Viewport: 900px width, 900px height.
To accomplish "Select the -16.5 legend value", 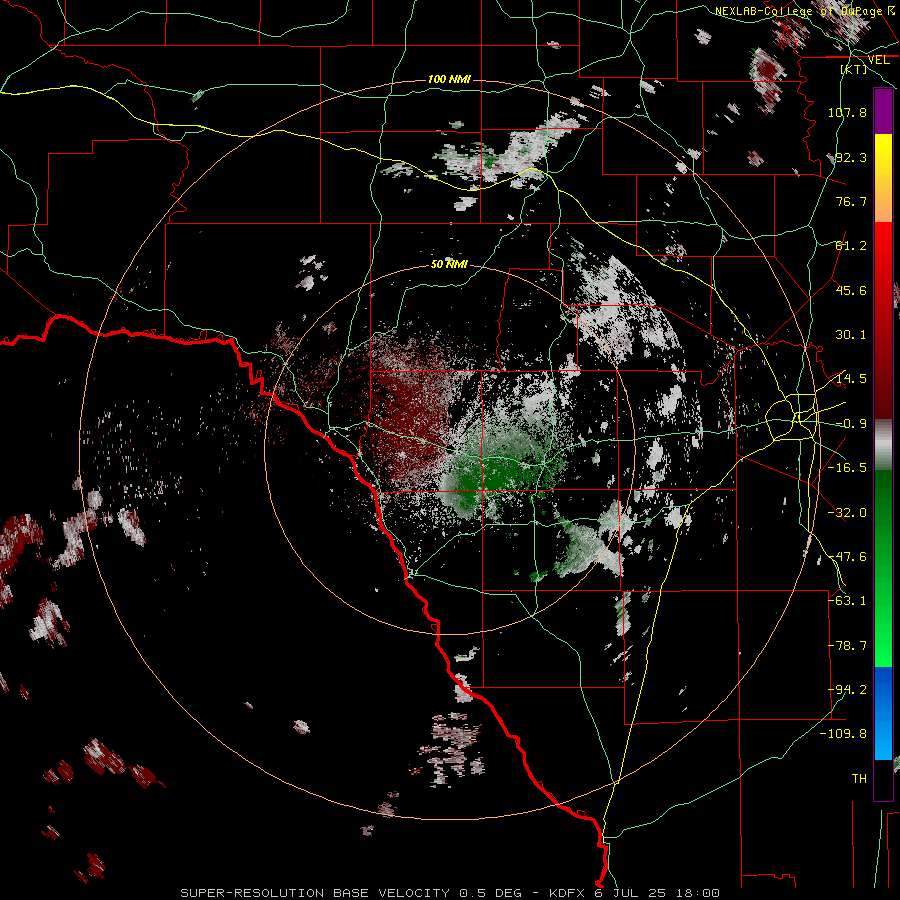I will click(847, 468).
